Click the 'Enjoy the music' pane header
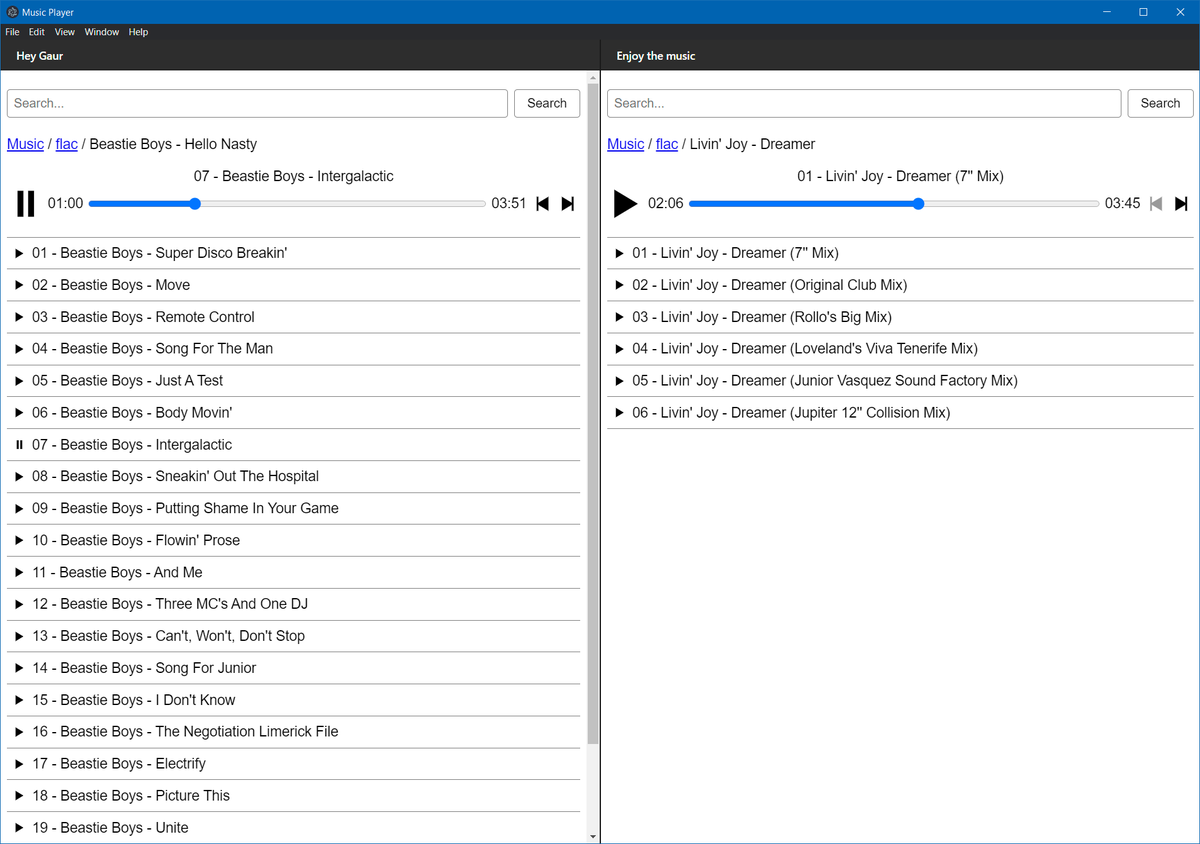Screen dimensions: 1200x844 [656, 56]
